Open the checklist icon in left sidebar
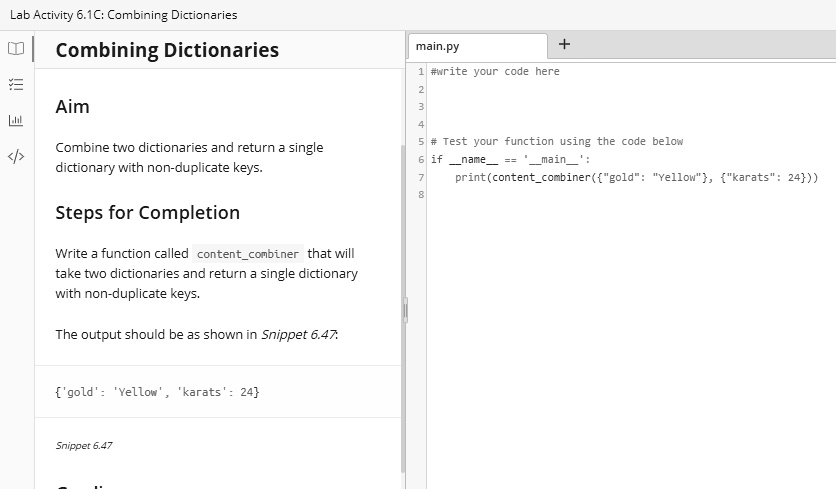Image resolution: width=836 pixels, height=489 pixels. click(x=16, y=84)
